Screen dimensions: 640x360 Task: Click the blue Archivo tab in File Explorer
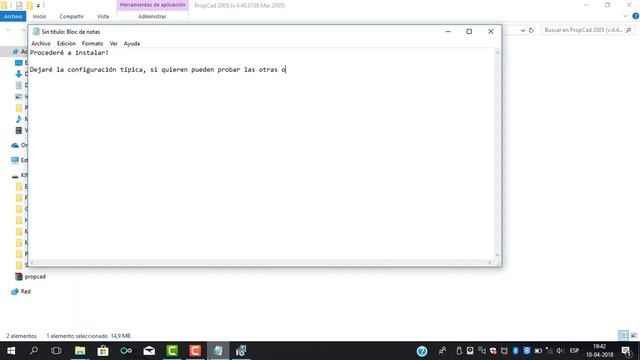13,16
